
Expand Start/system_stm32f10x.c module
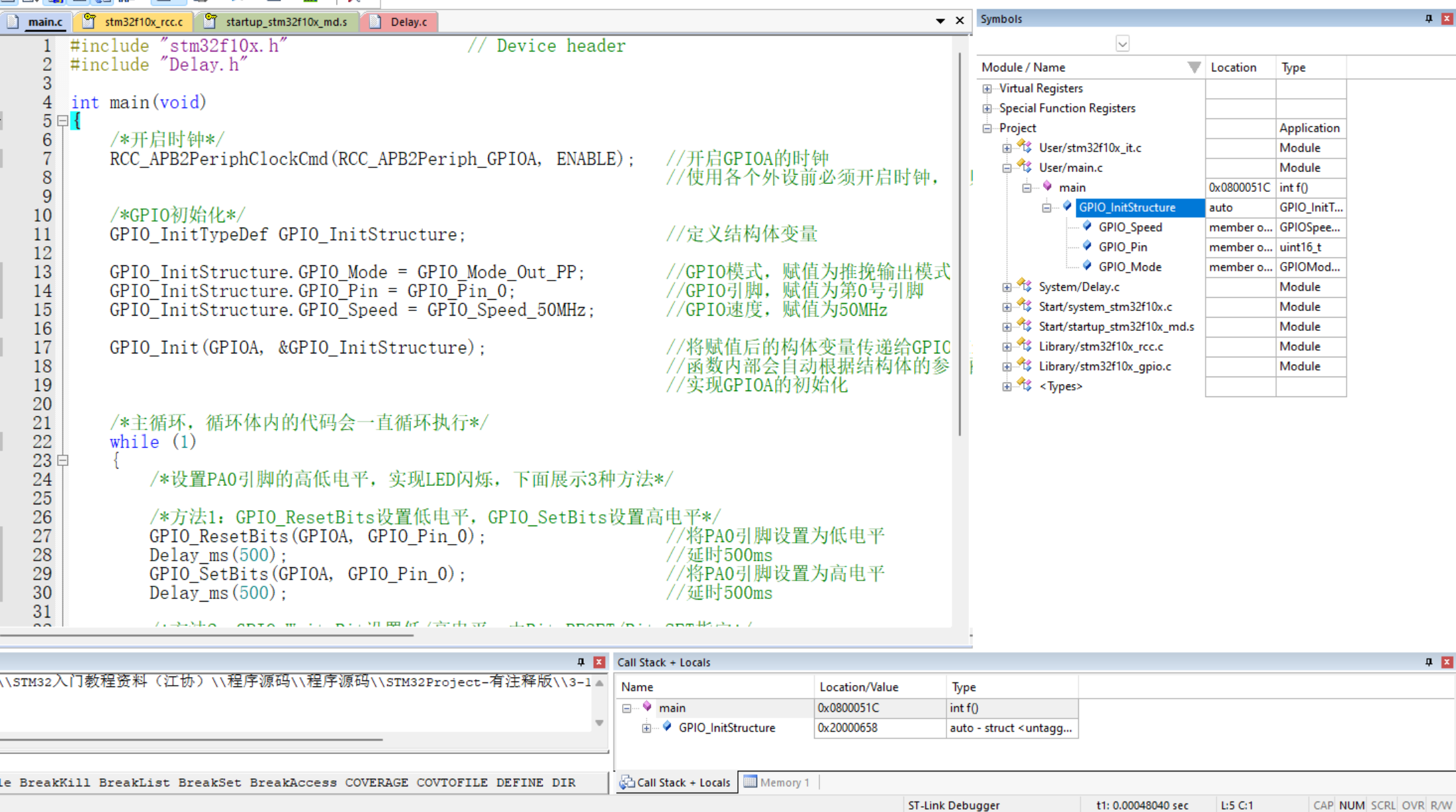(1007, 307)
